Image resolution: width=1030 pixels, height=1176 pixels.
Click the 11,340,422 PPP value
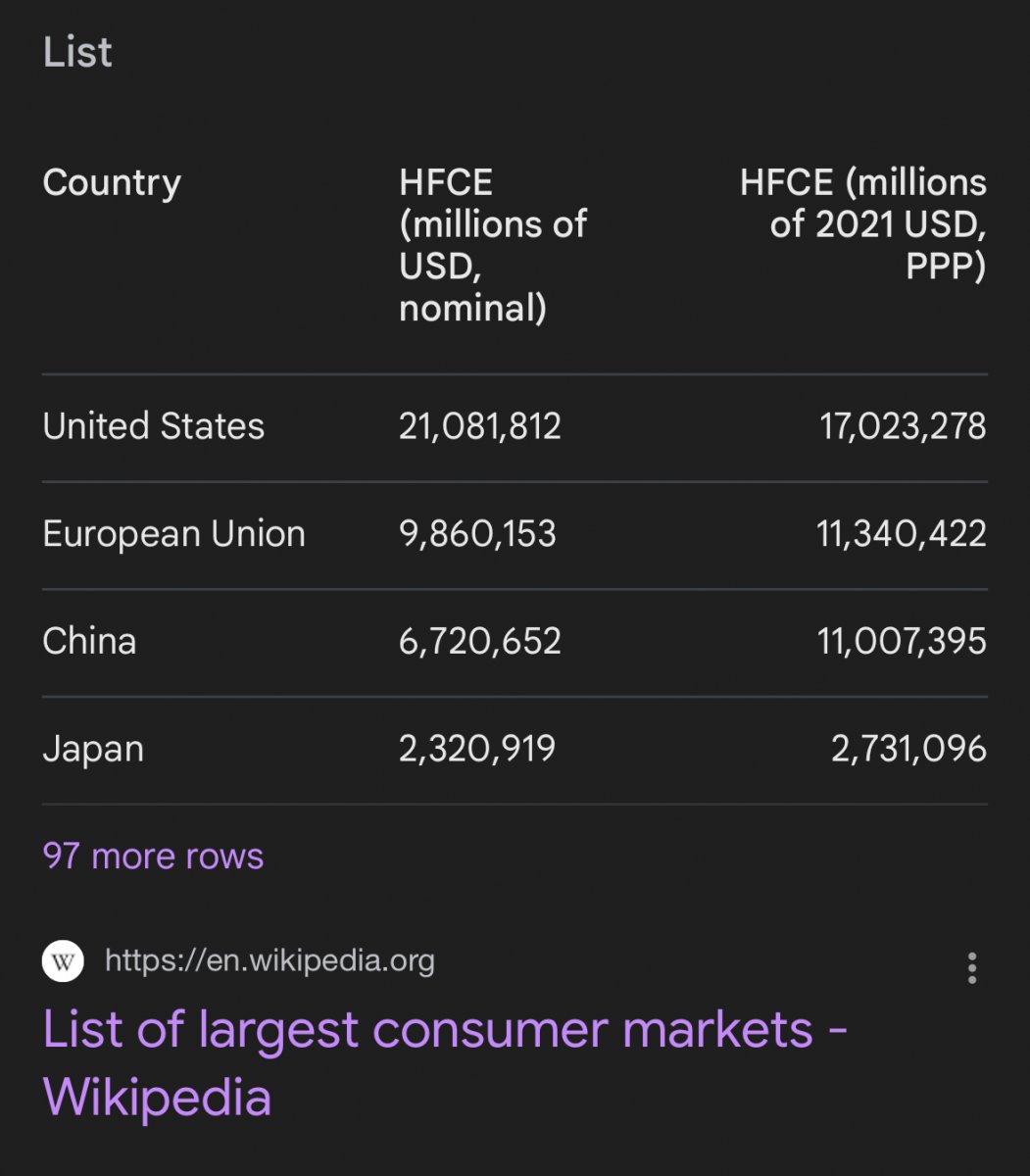[x=902, y=534]
